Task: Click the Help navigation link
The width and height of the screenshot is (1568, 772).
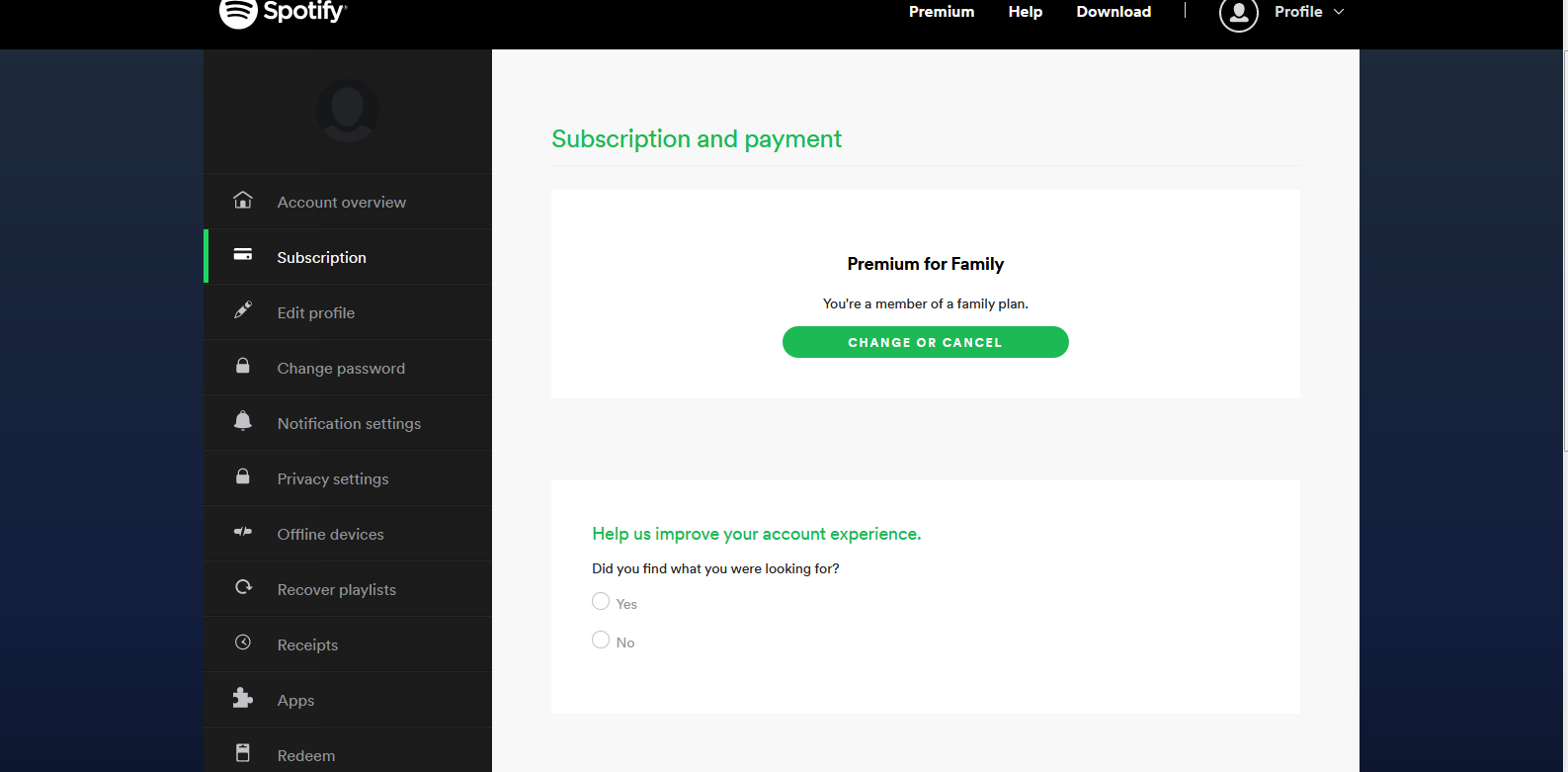Action: point(1025,12)
